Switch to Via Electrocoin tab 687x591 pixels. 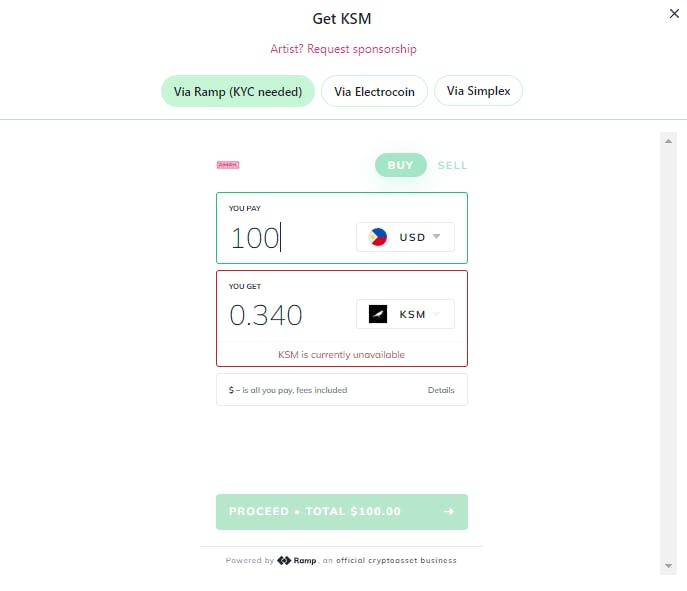coord(374,91)
